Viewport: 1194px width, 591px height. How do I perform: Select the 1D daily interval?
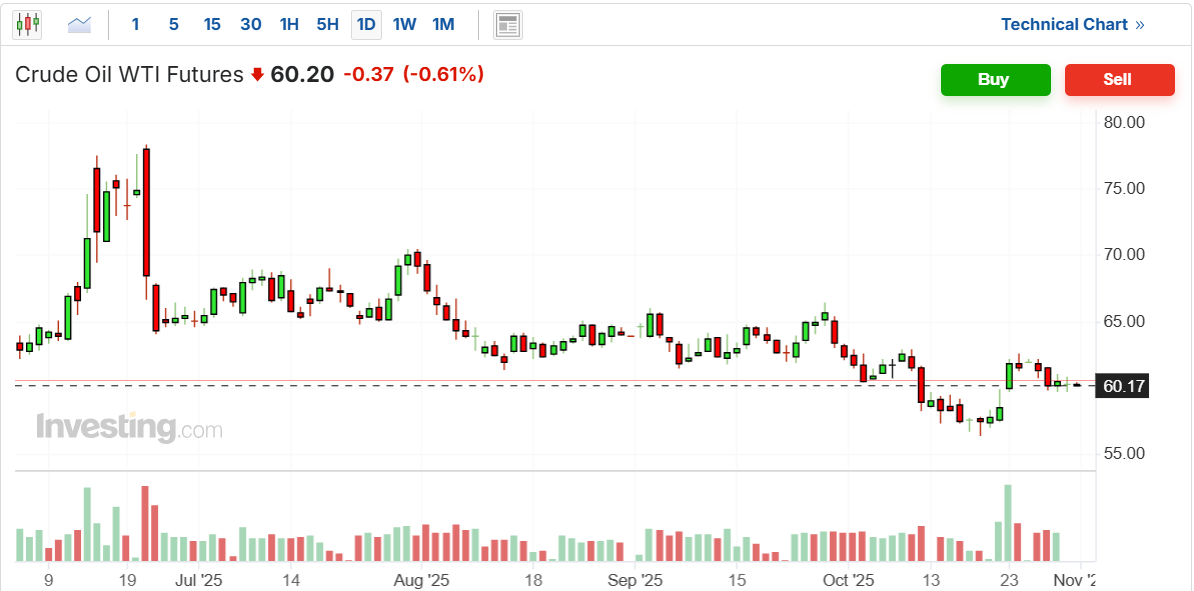[366, 24]
